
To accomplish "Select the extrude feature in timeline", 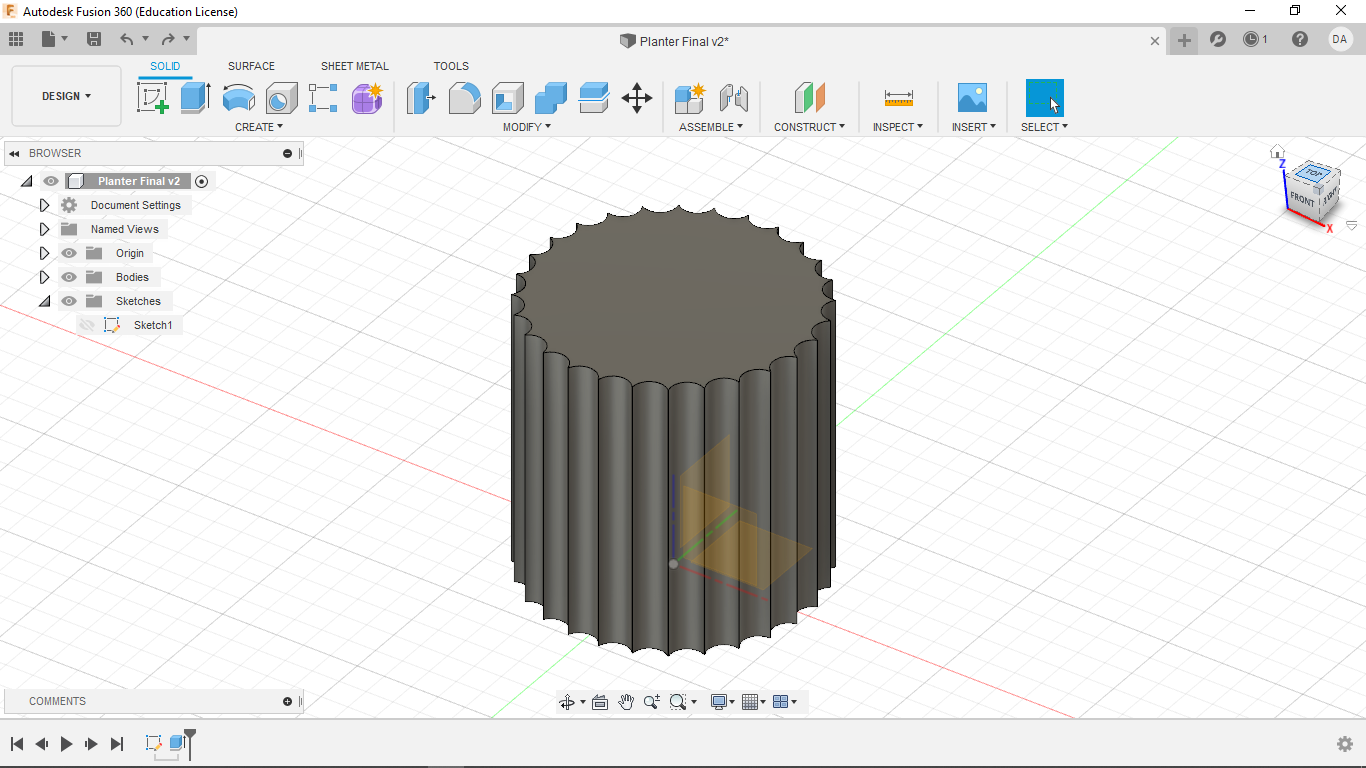I will (x=177, y=743).
